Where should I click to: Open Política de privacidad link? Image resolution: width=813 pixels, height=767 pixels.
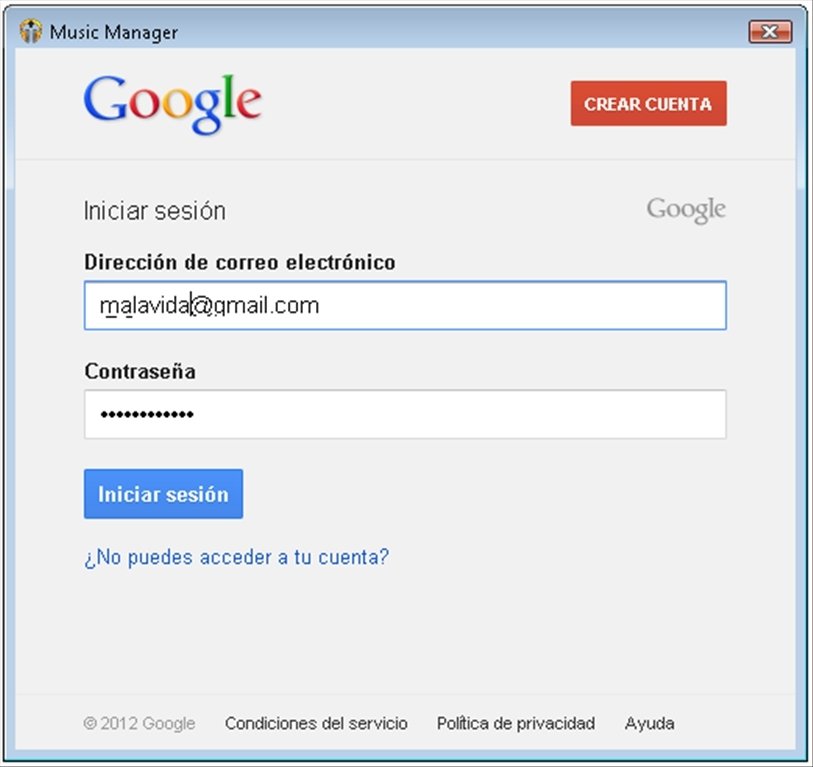(516, 723)
